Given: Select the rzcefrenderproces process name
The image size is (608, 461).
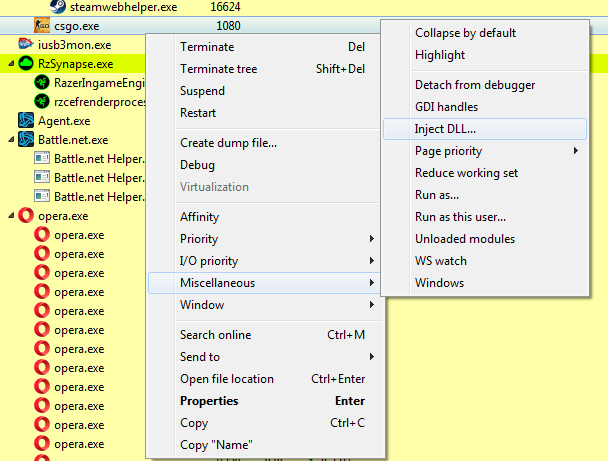Looking at the screenshot, I should click(x=100, y=102).
